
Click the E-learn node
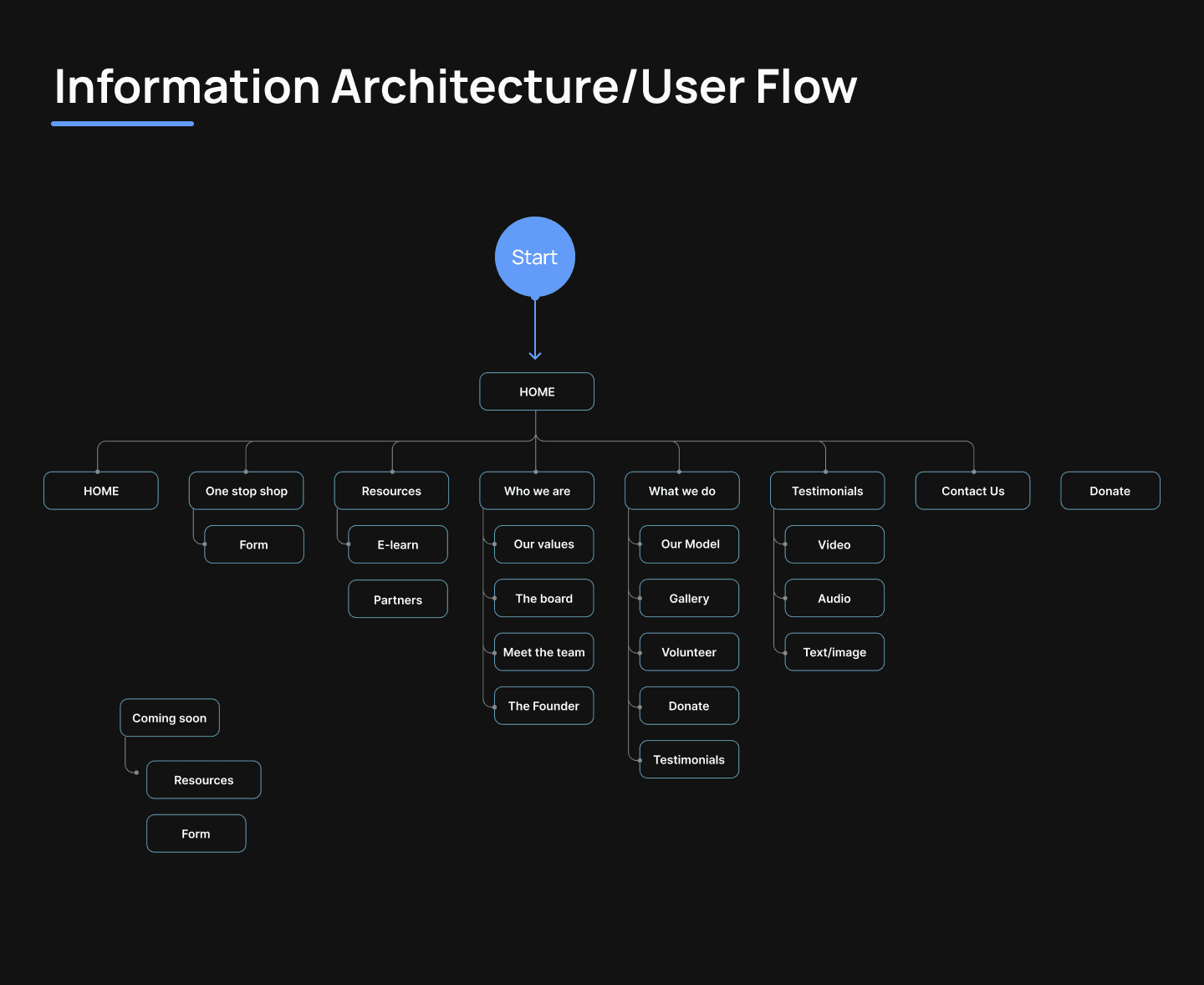(397, 544)
